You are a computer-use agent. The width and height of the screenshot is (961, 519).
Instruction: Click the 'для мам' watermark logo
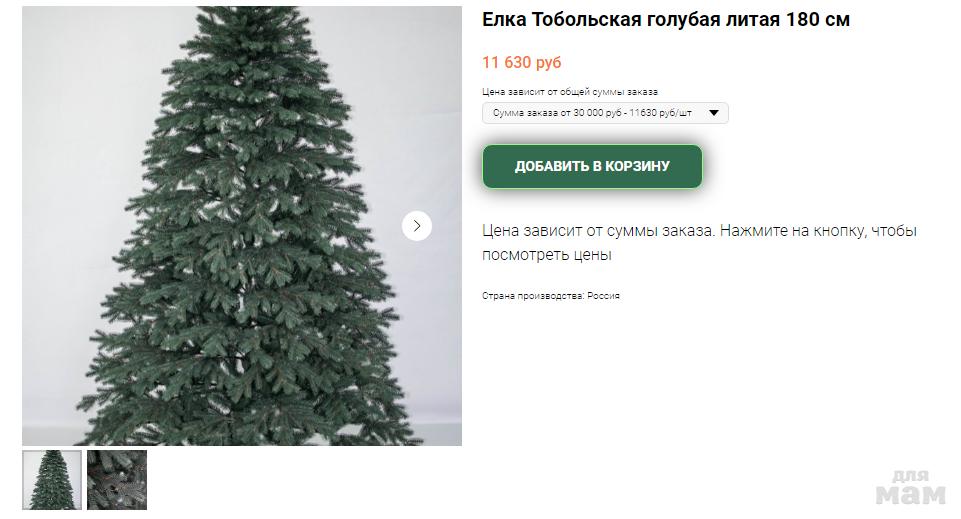coord(910,488)
